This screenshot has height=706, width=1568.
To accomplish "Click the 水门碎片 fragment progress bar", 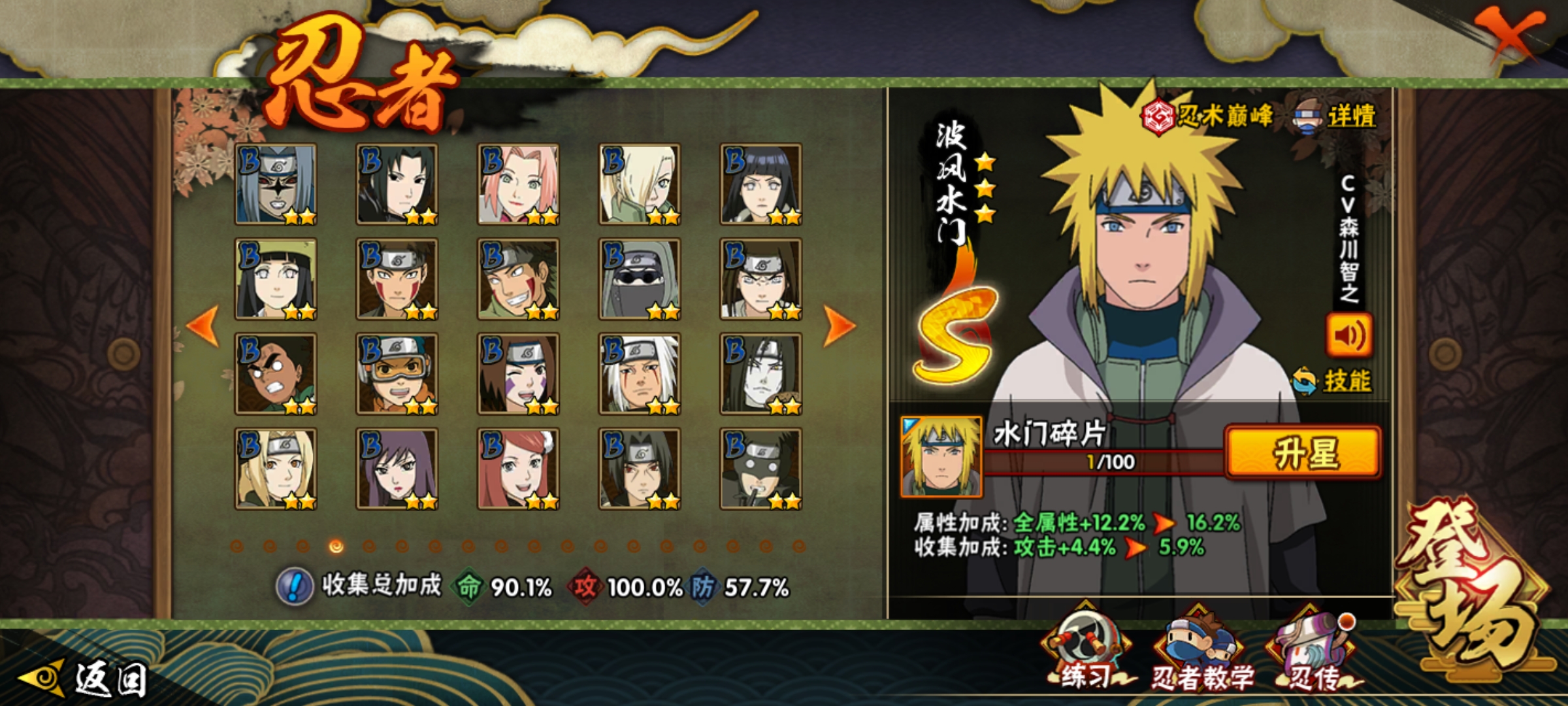I will [x=1104, y=462].
